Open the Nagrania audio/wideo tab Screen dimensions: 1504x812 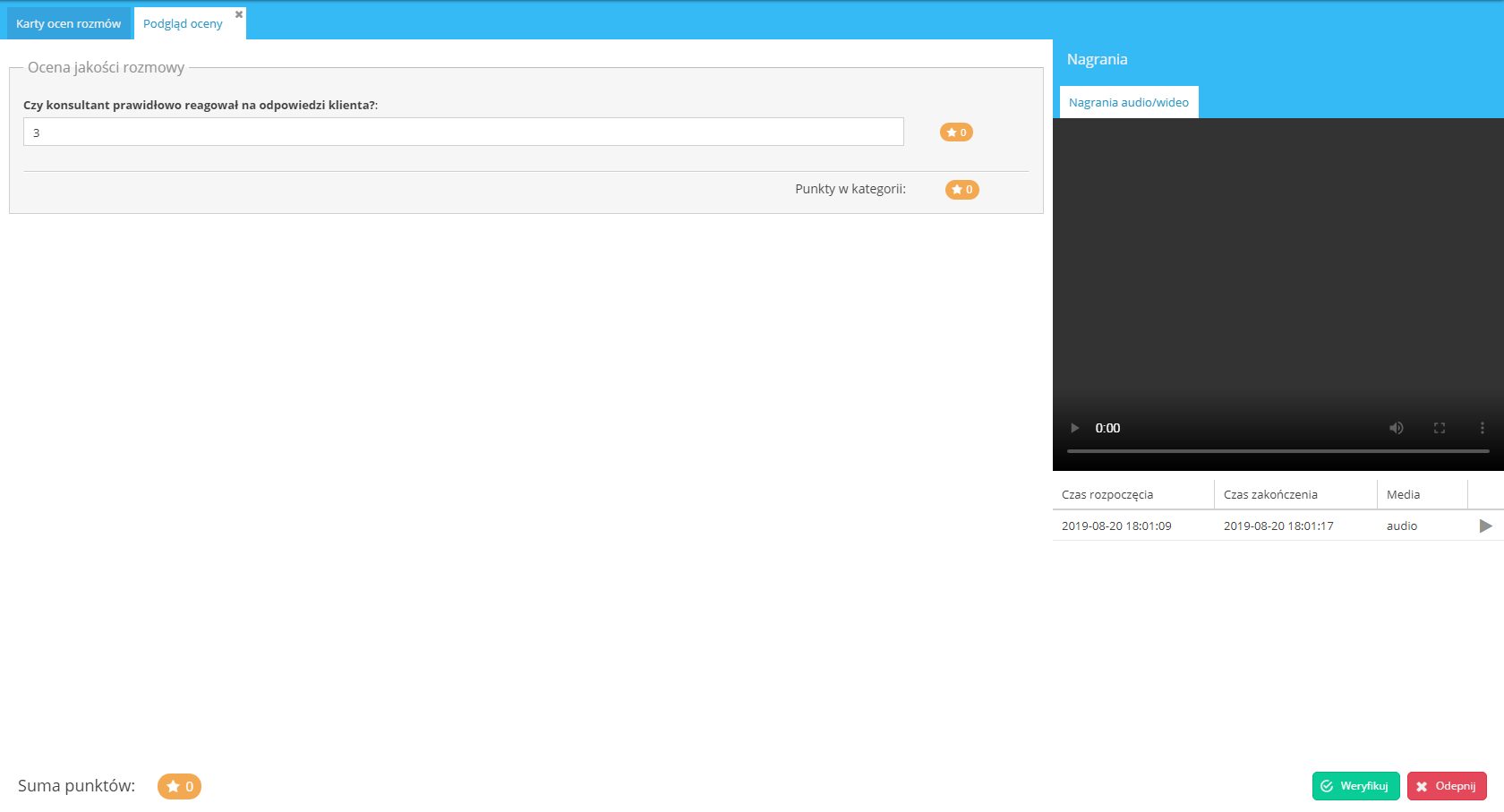1129,102
